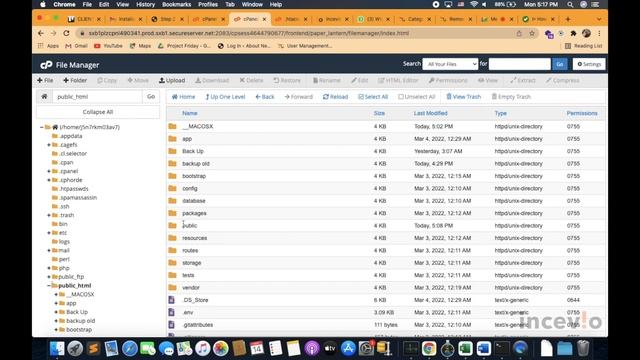The width and height of the screenshot is (640, 360).
Task: Create a new folder with + Folder
Action: point(75,80)
